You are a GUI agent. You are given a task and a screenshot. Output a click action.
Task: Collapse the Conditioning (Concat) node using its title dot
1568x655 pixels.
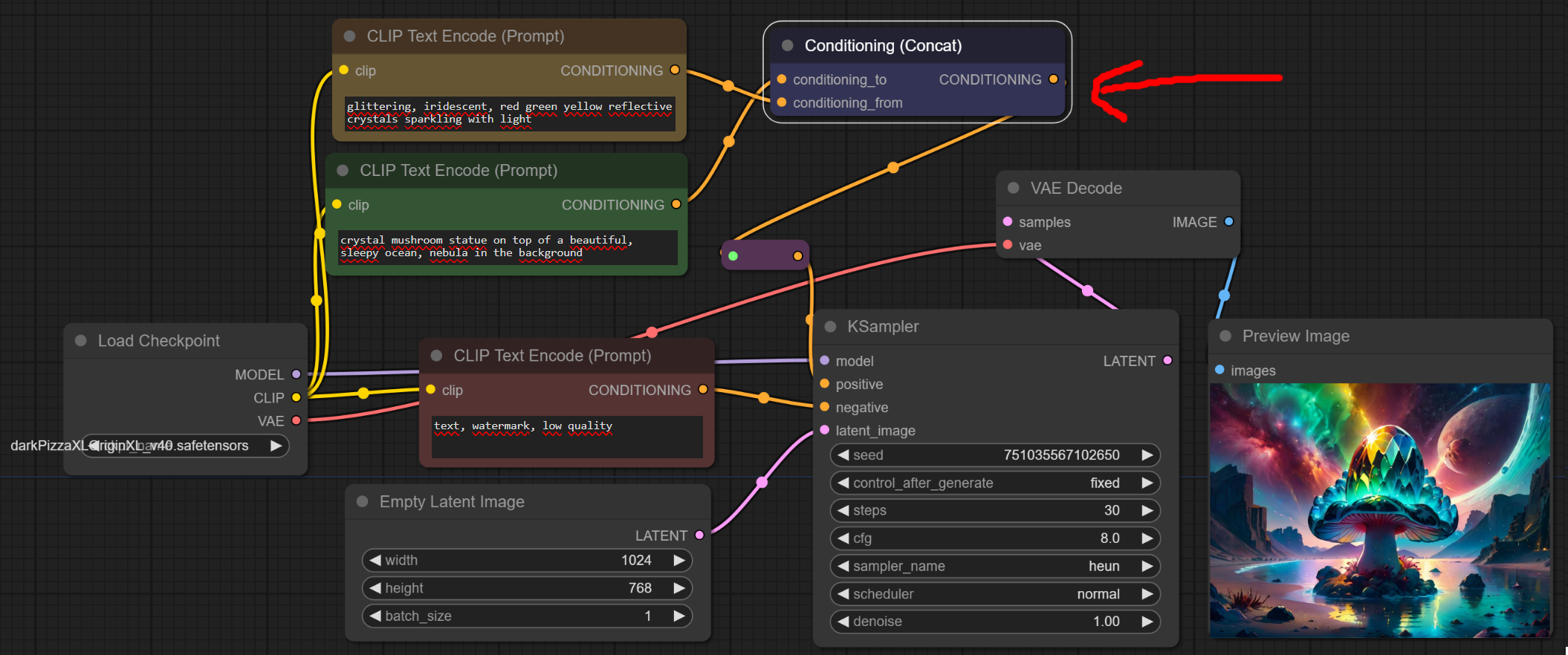787,45
